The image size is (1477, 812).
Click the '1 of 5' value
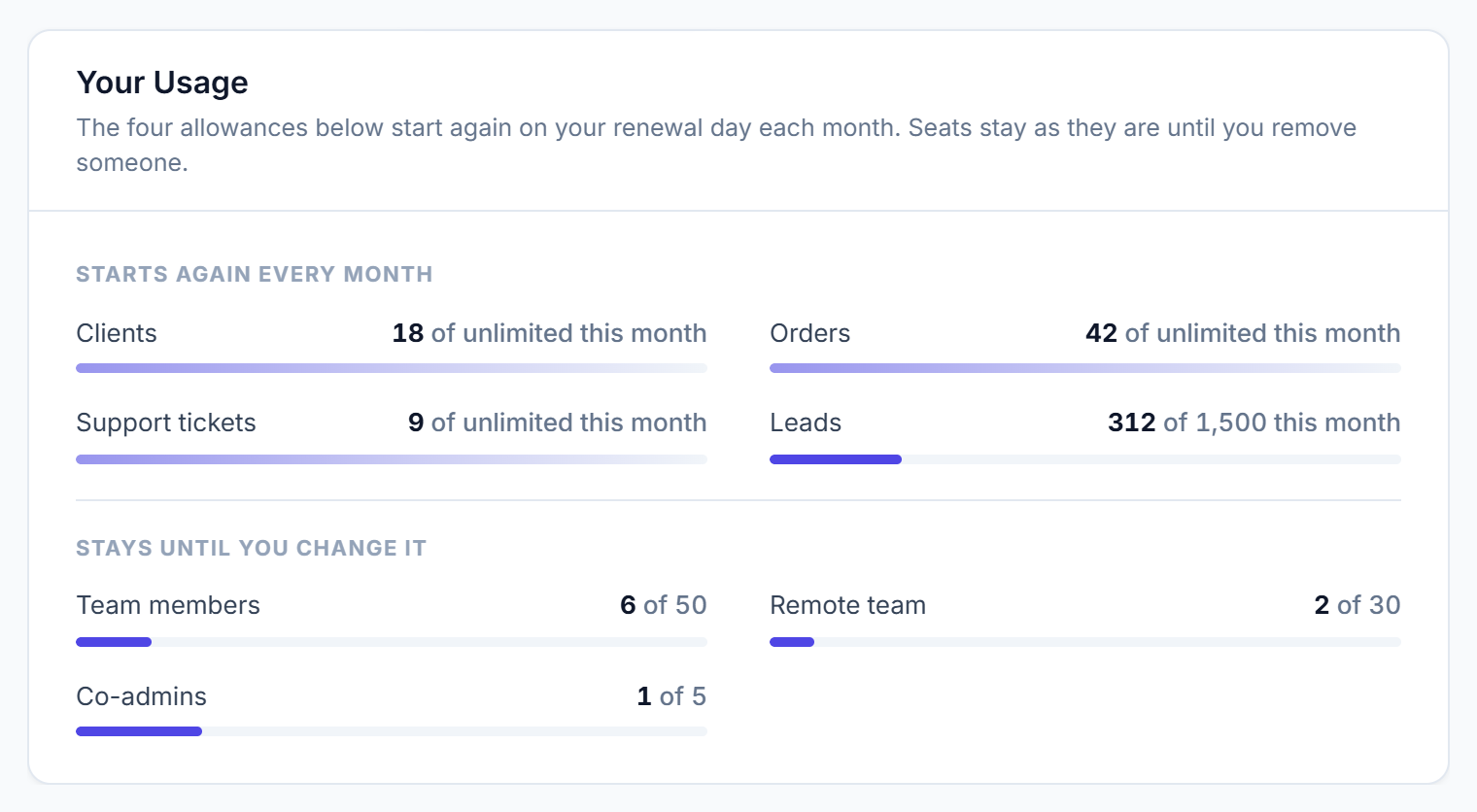[x=671, y=696]
